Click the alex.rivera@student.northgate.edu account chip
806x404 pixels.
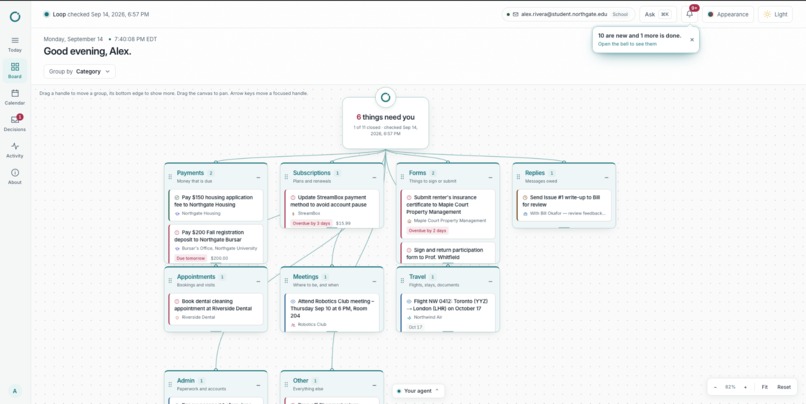[x=568, y=14]
